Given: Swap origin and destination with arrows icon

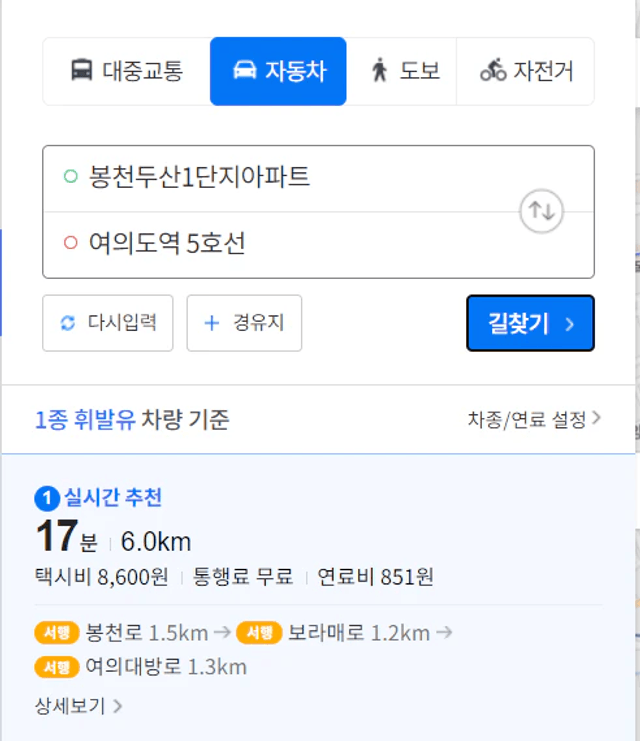Looking at the screenshot, I should pos(541,211).
